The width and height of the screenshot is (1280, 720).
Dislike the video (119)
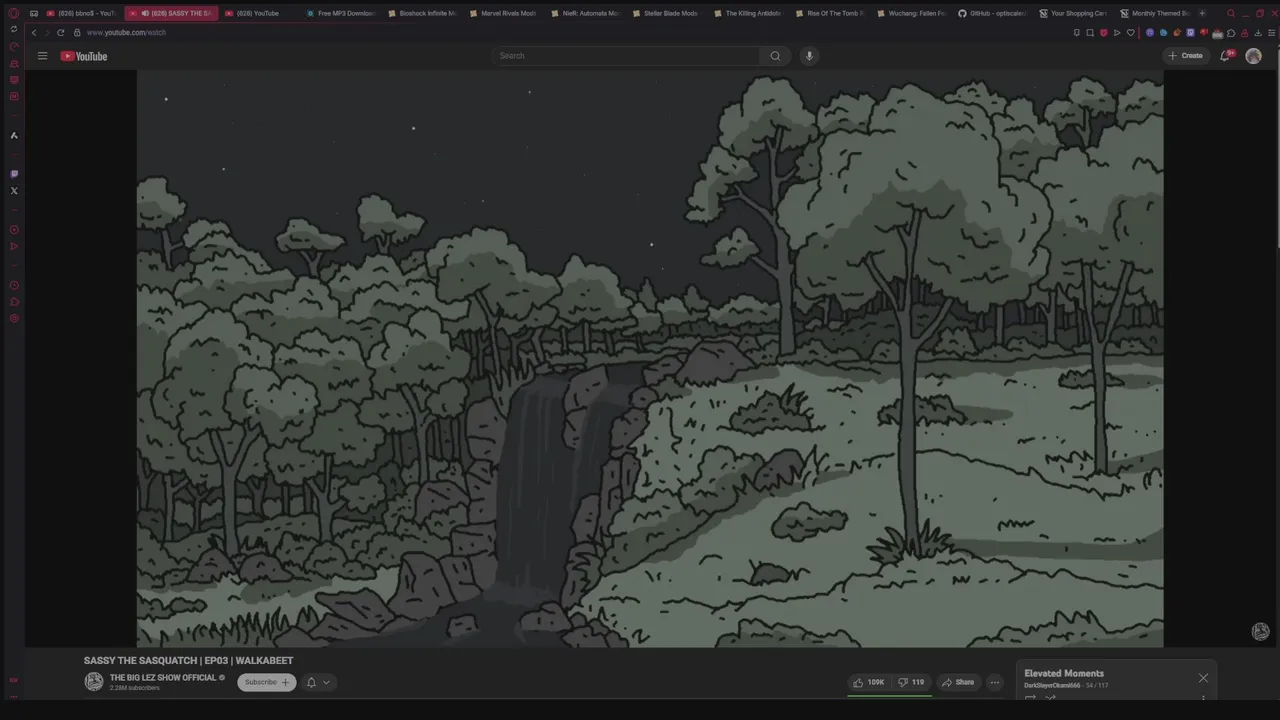point(911,682)
